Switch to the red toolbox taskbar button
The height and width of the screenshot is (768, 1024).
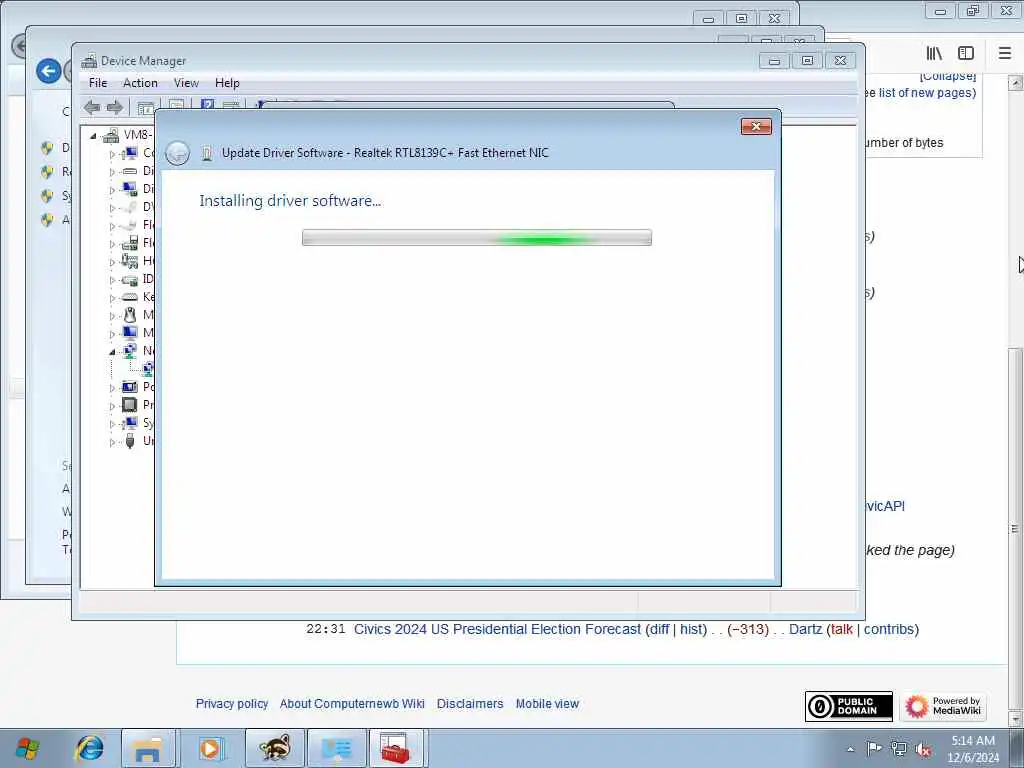[396, 748]
